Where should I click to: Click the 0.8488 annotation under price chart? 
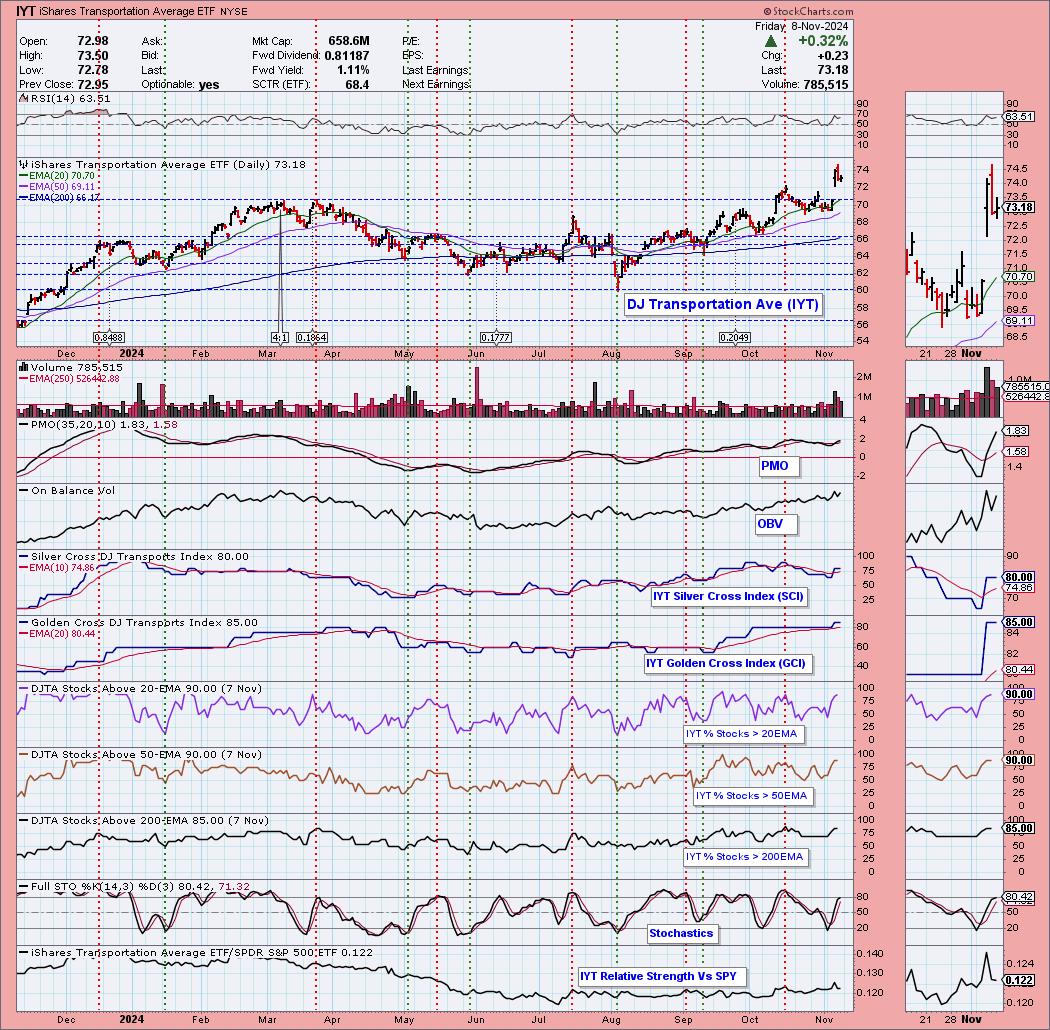coord(108,337)
